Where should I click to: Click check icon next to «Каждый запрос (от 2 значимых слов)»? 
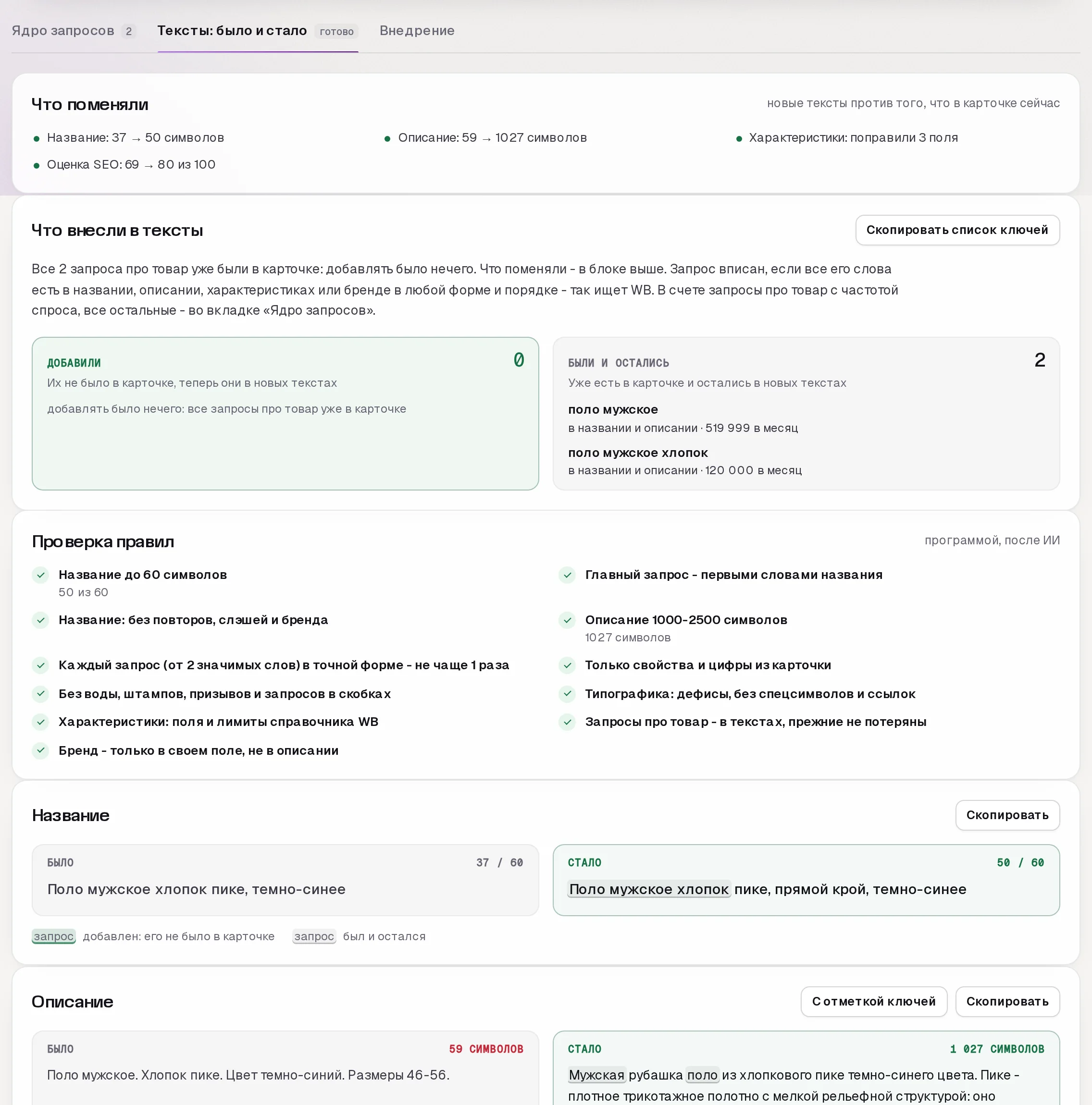tap(41, 665)
